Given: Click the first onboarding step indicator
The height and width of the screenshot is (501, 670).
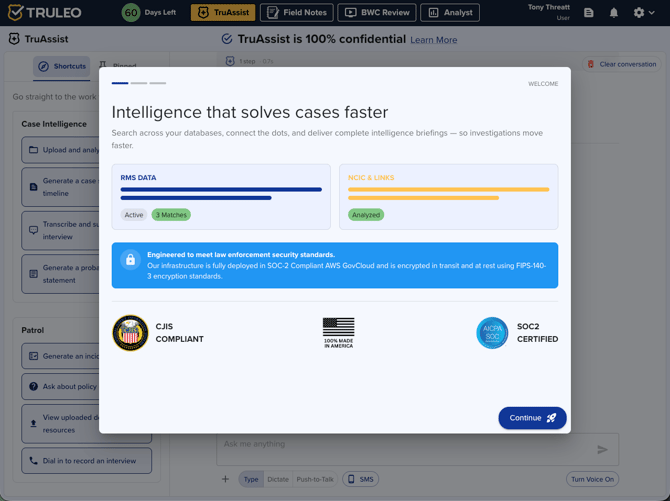Looking at the screenshot, I should (x=120, y=83).
